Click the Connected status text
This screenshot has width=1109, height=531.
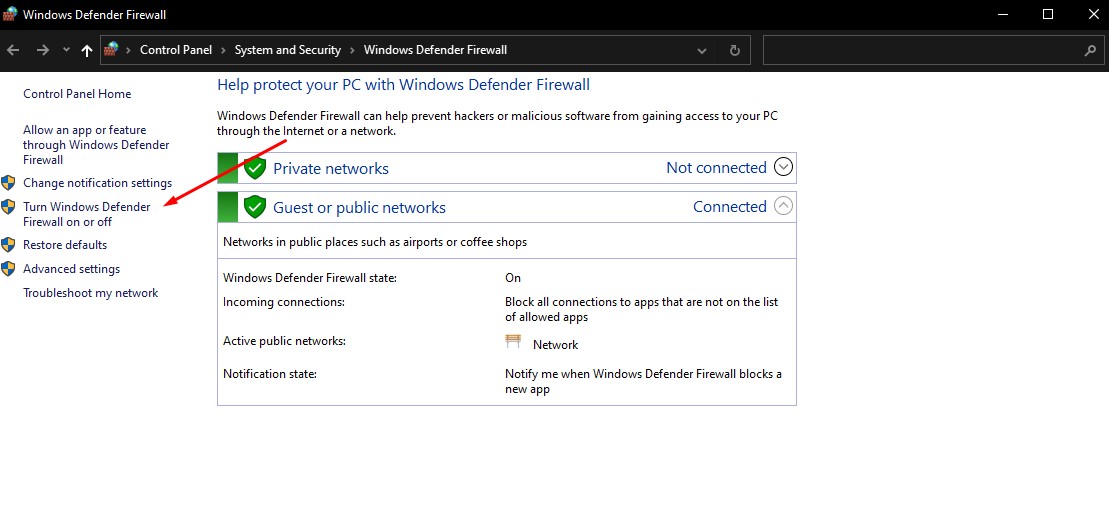(x=730, y=207)
